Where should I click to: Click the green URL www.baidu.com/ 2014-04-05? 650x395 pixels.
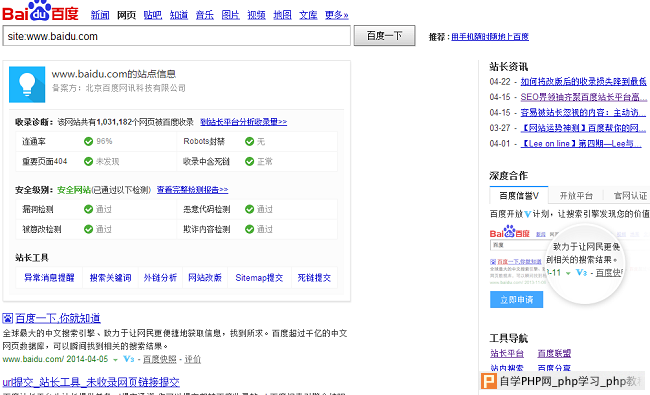pyautogui.click(x=55, y=359)
